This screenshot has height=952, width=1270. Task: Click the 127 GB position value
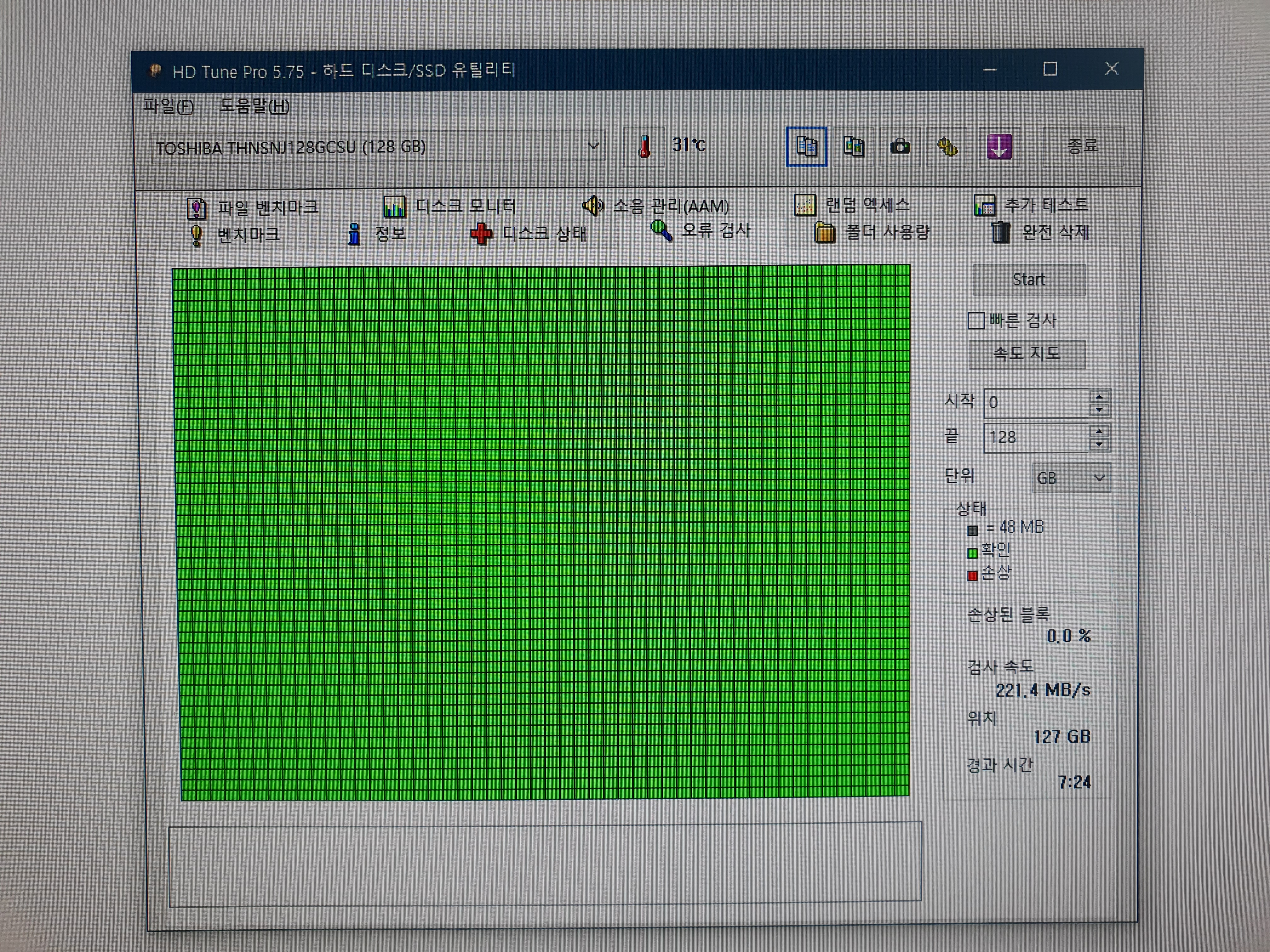(1062, 737)
